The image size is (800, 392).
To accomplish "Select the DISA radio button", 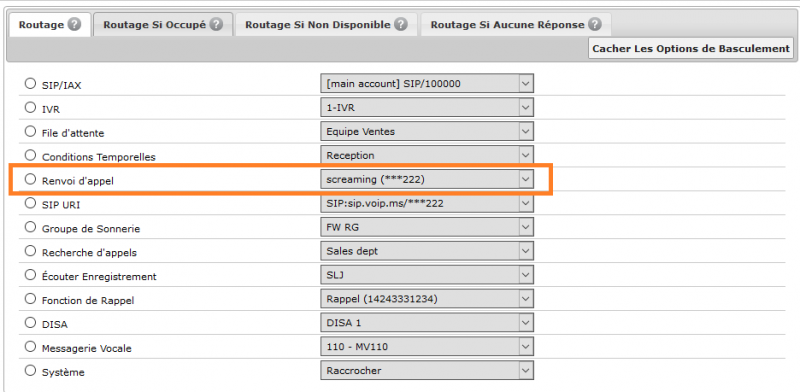I will [x=31, y=322].
